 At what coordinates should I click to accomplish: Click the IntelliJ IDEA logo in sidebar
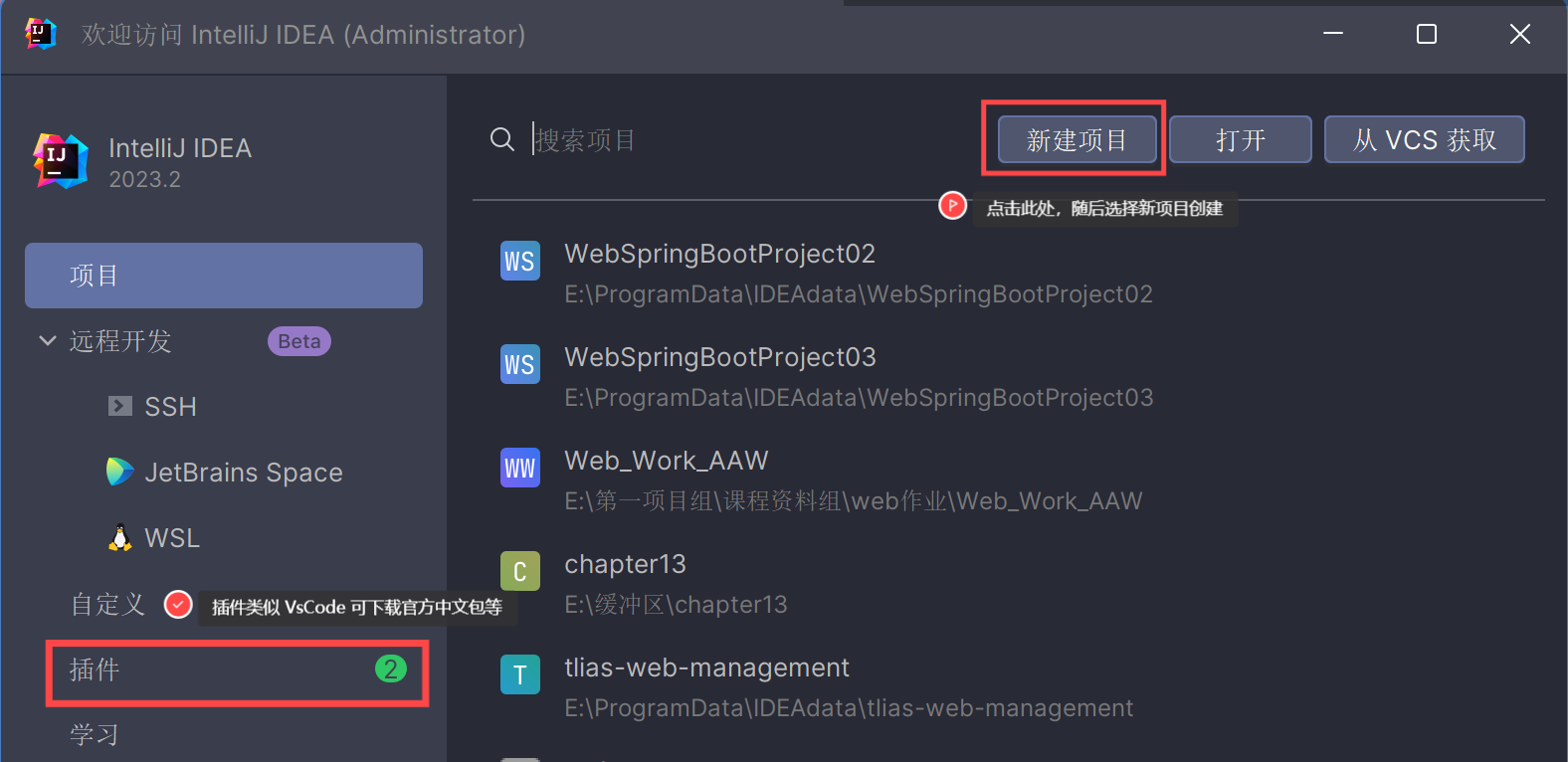61,161
